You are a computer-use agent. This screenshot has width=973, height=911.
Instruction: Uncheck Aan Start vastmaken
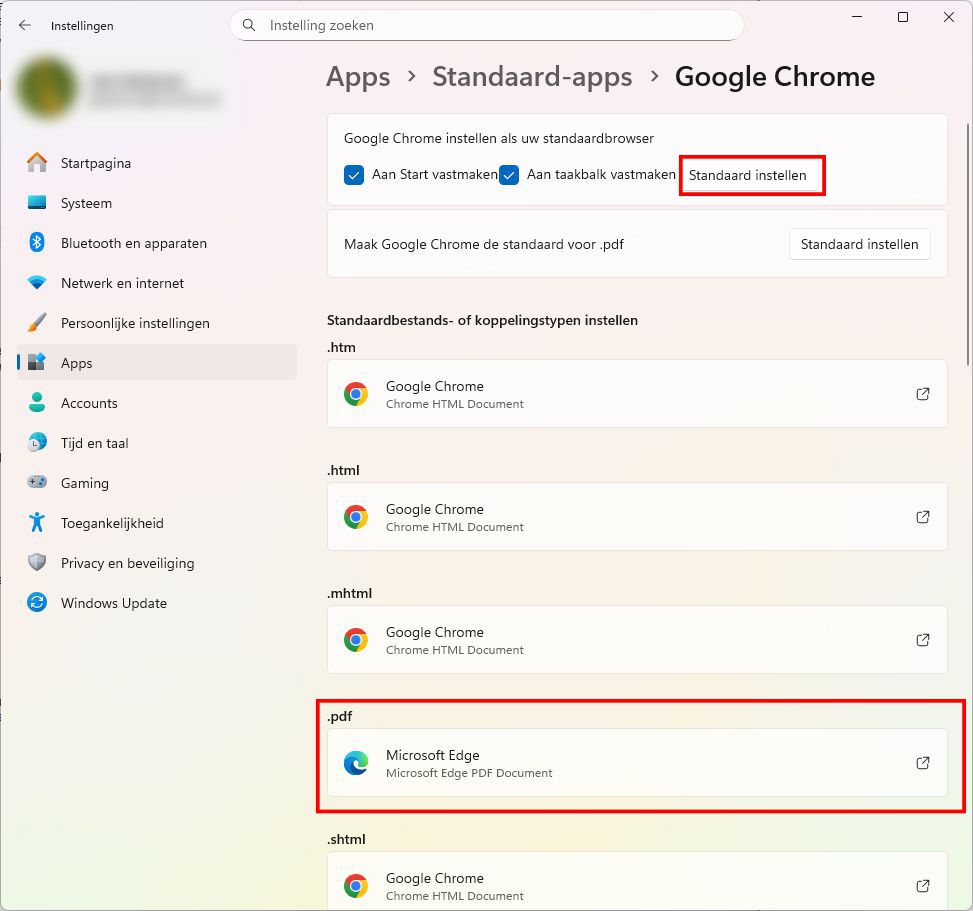353,175
